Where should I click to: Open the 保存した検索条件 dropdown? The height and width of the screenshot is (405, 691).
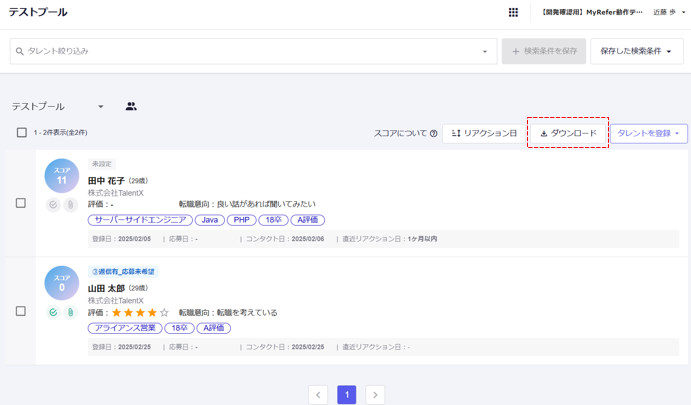(637, 51)
